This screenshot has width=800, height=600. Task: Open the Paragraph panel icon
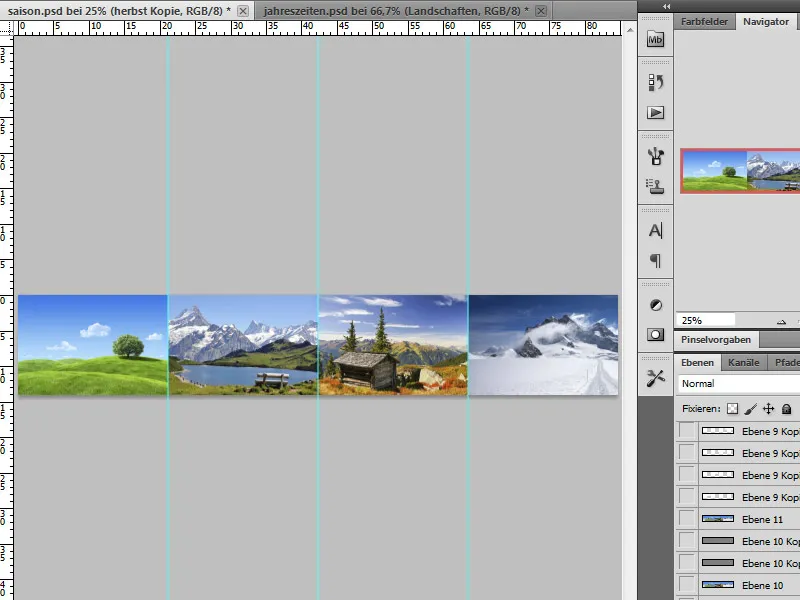655,261
